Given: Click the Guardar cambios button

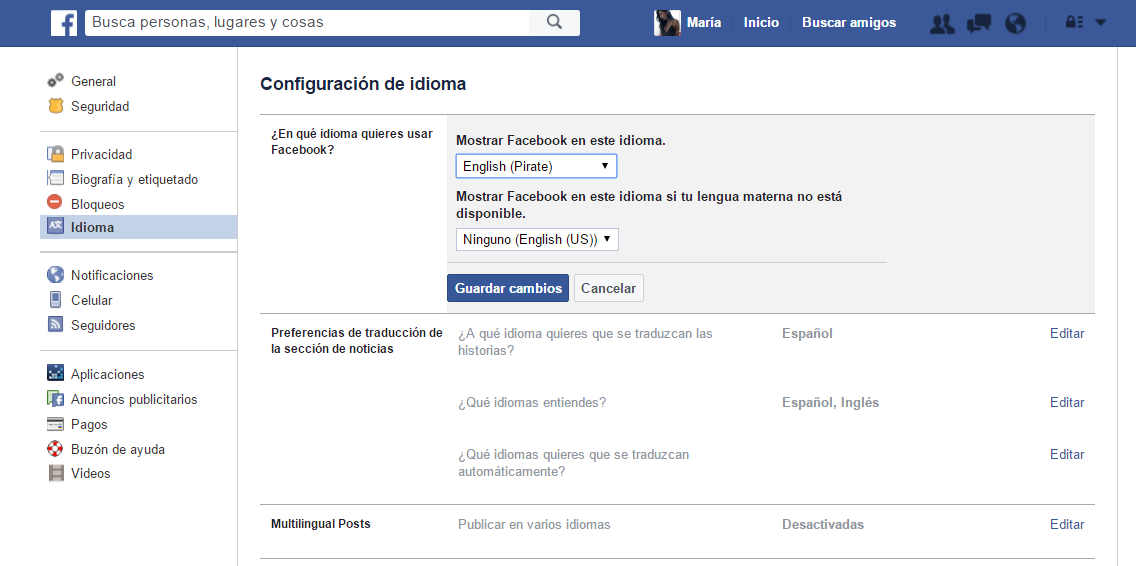Looking at the screenshot, I should [x=508, y=288].
